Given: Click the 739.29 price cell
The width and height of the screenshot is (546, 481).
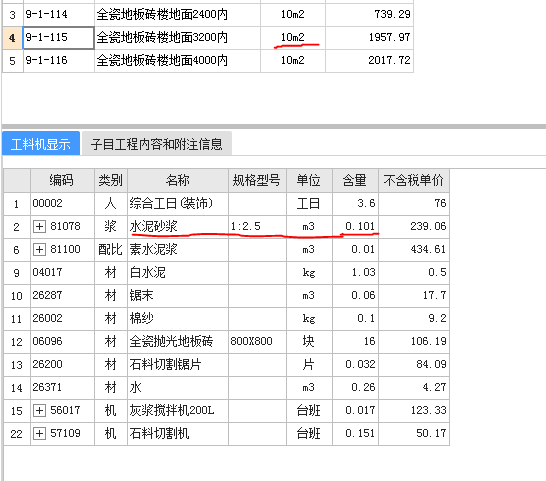Looking at the screenshot, I should tap(369, 15).
